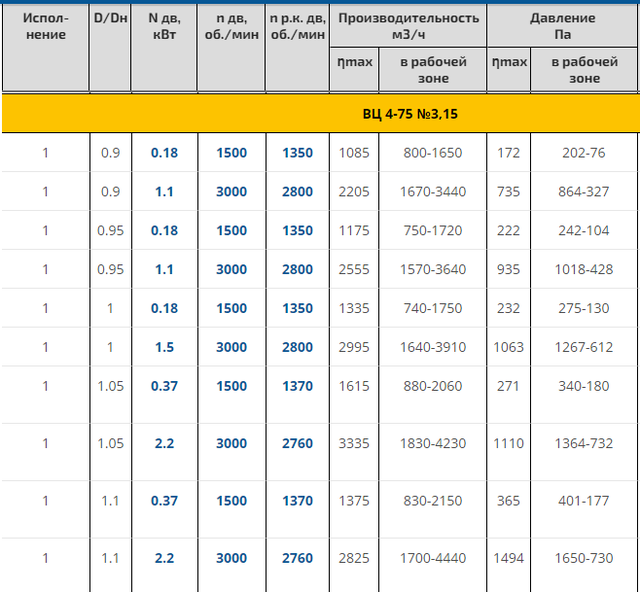
Task: Click the 'Производительность м3/ч' header cell
Action: click(x=408, y=26)
